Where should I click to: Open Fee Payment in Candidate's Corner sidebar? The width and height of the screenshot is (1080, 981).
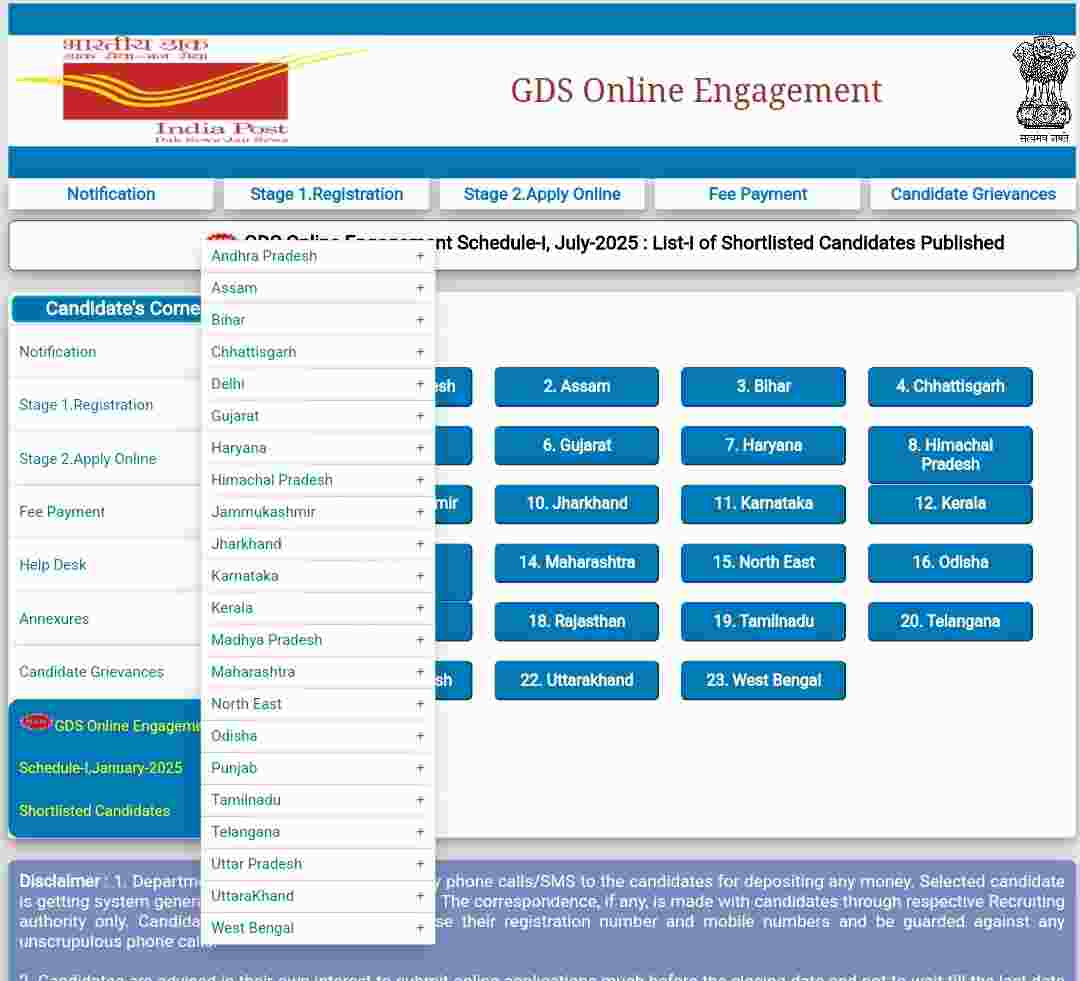105,512
